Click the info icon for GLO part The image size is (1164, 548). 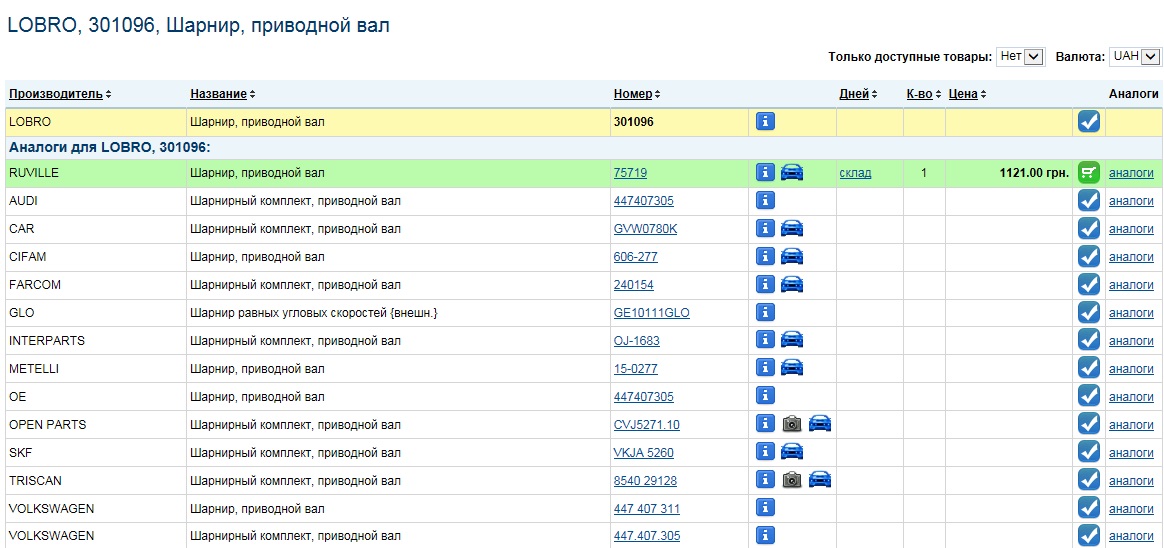tap(765, 313)
